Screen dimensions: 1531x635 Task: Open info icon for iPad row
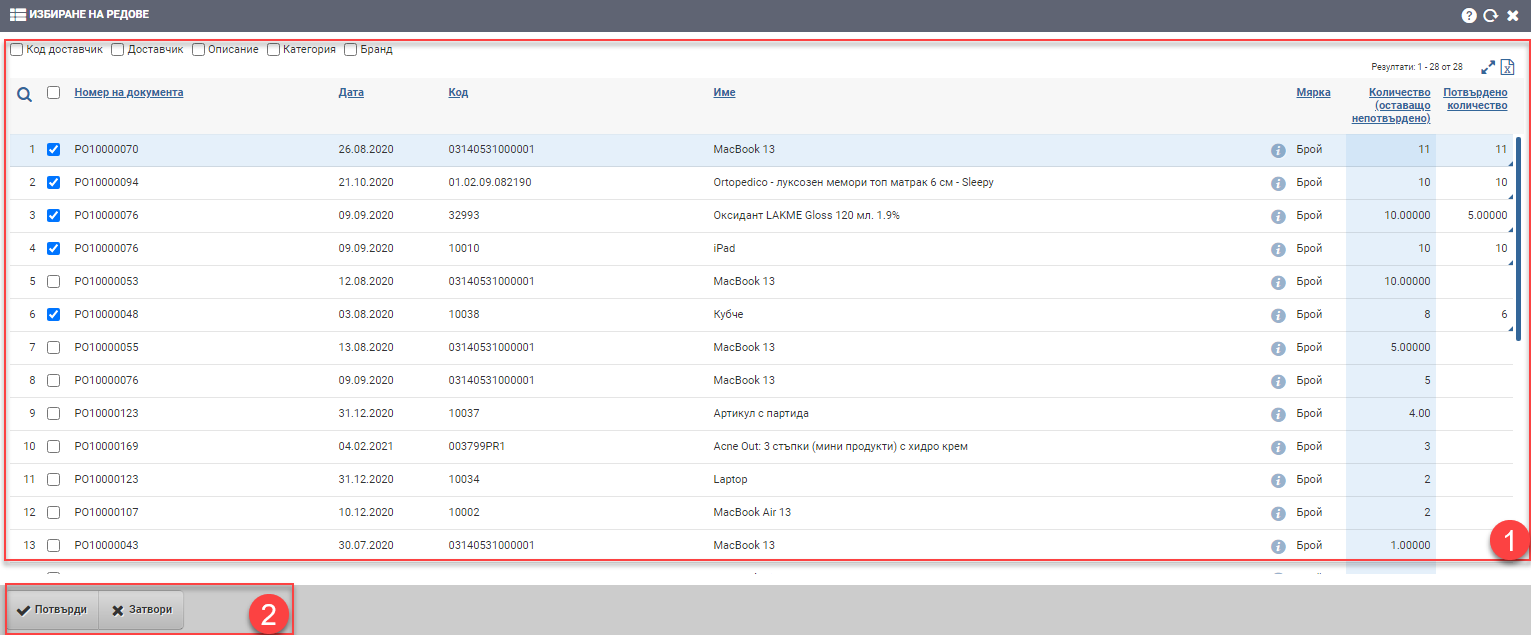tap(1278, 249)
